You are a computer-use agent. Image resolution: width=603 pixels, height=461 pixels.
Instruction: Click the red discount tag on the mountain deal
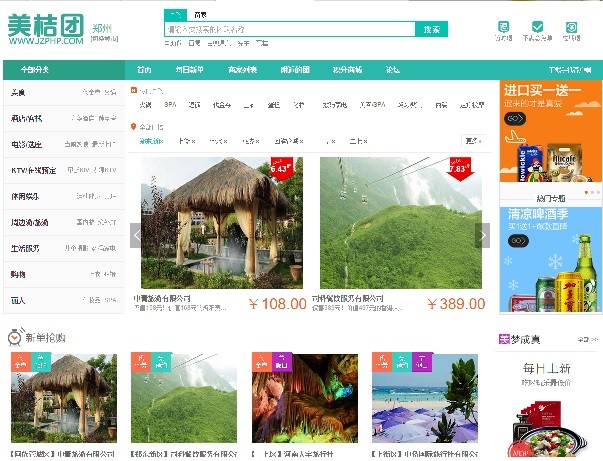pos(460,168)
